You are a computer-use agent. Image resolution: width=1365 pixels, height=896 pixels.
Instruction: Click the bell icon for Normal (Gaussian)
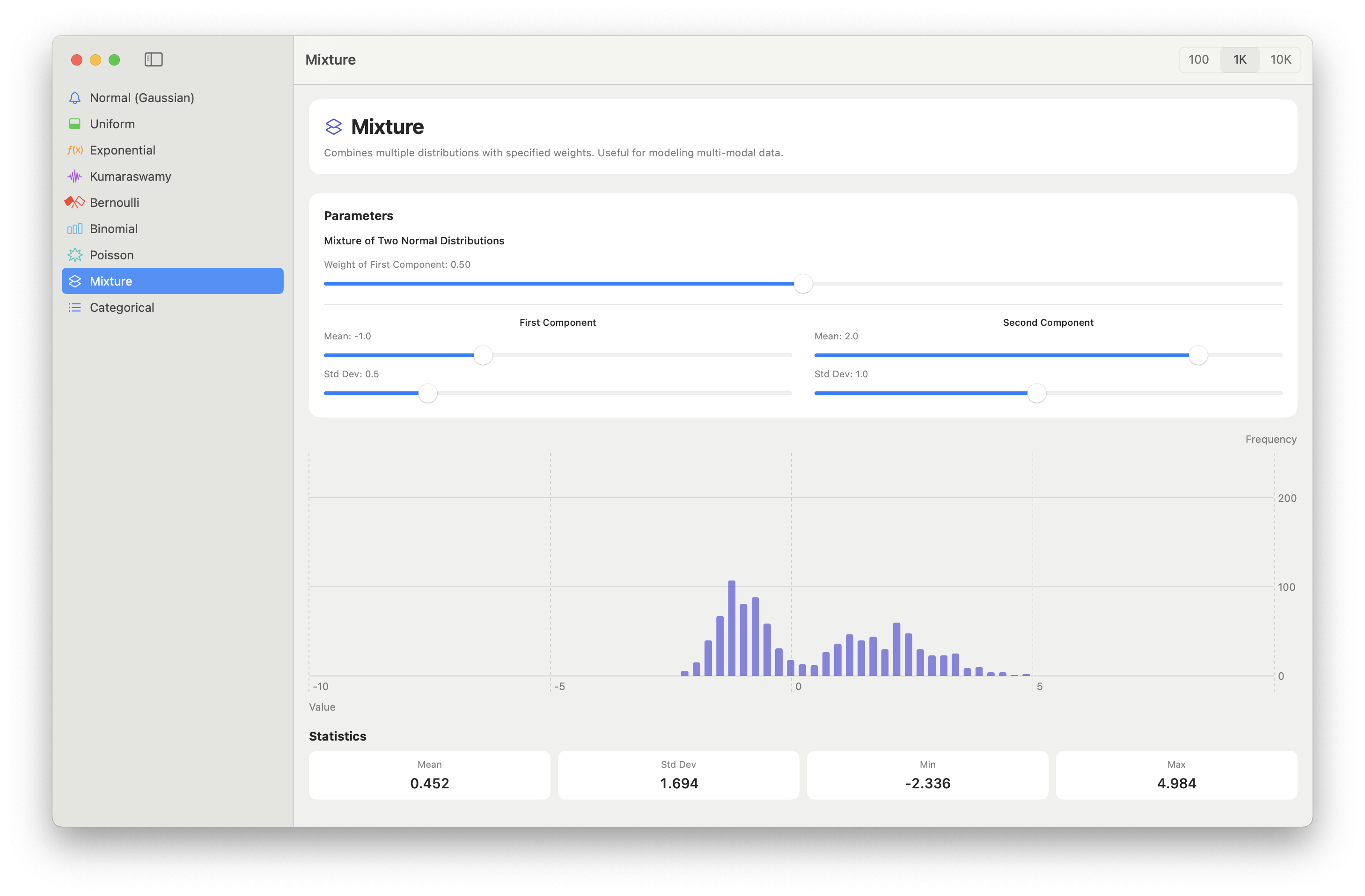74,98
